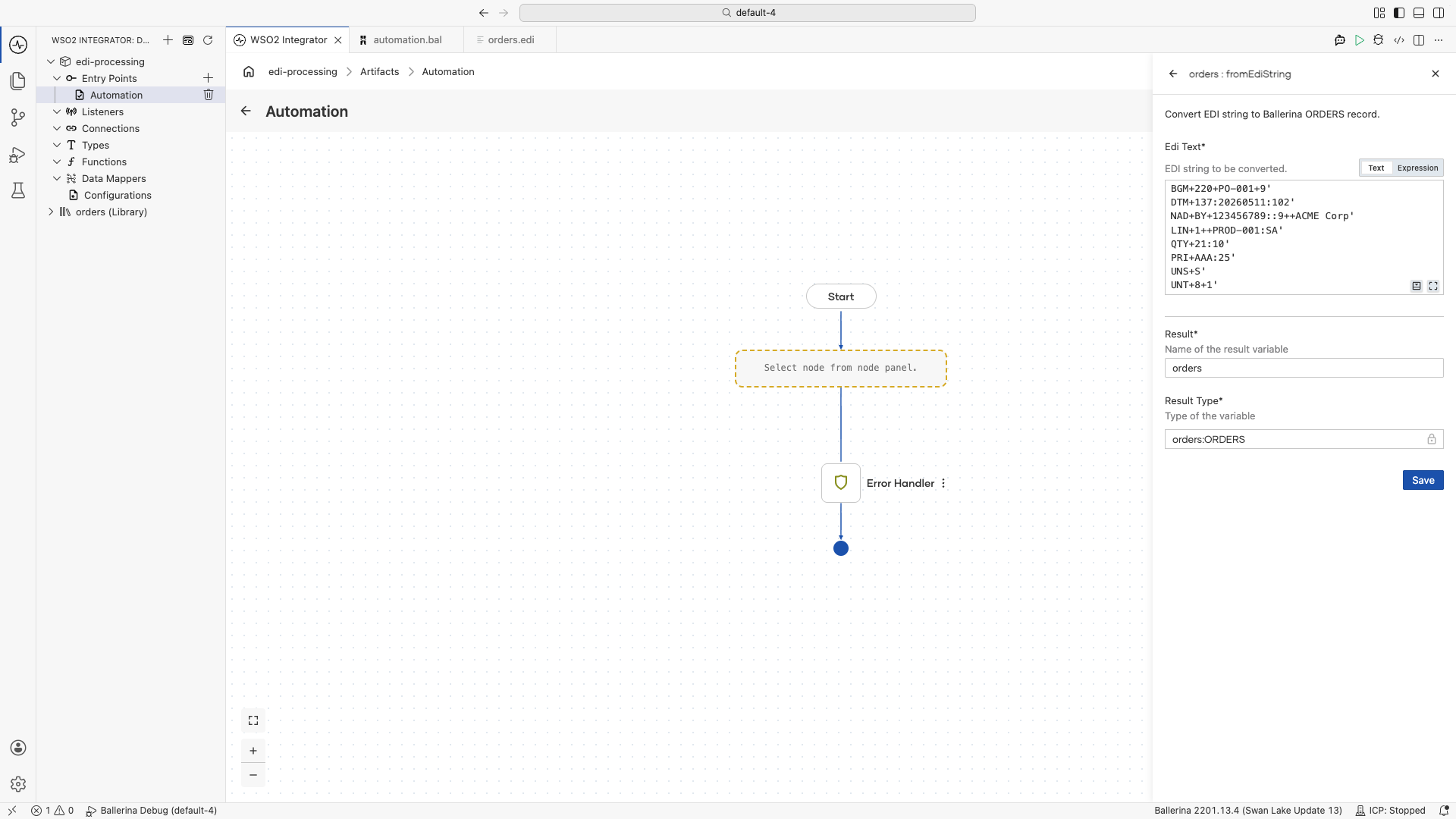Open WSO2 Integrator activity bar icon

18,45
